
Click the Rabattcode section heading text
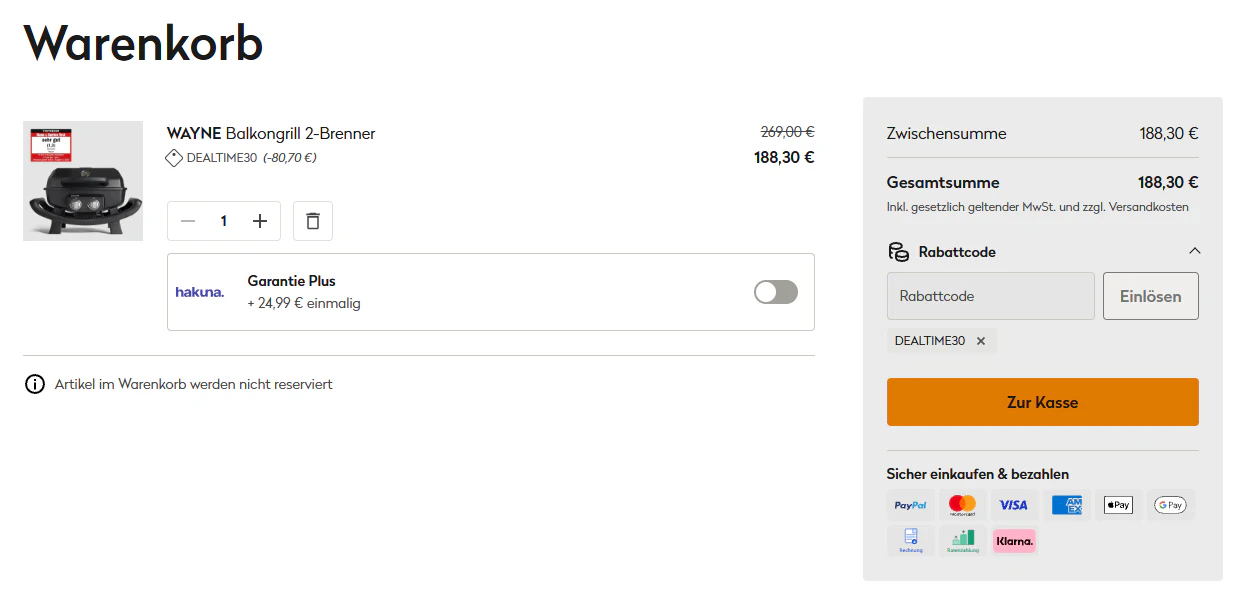[x=957, y=252]
